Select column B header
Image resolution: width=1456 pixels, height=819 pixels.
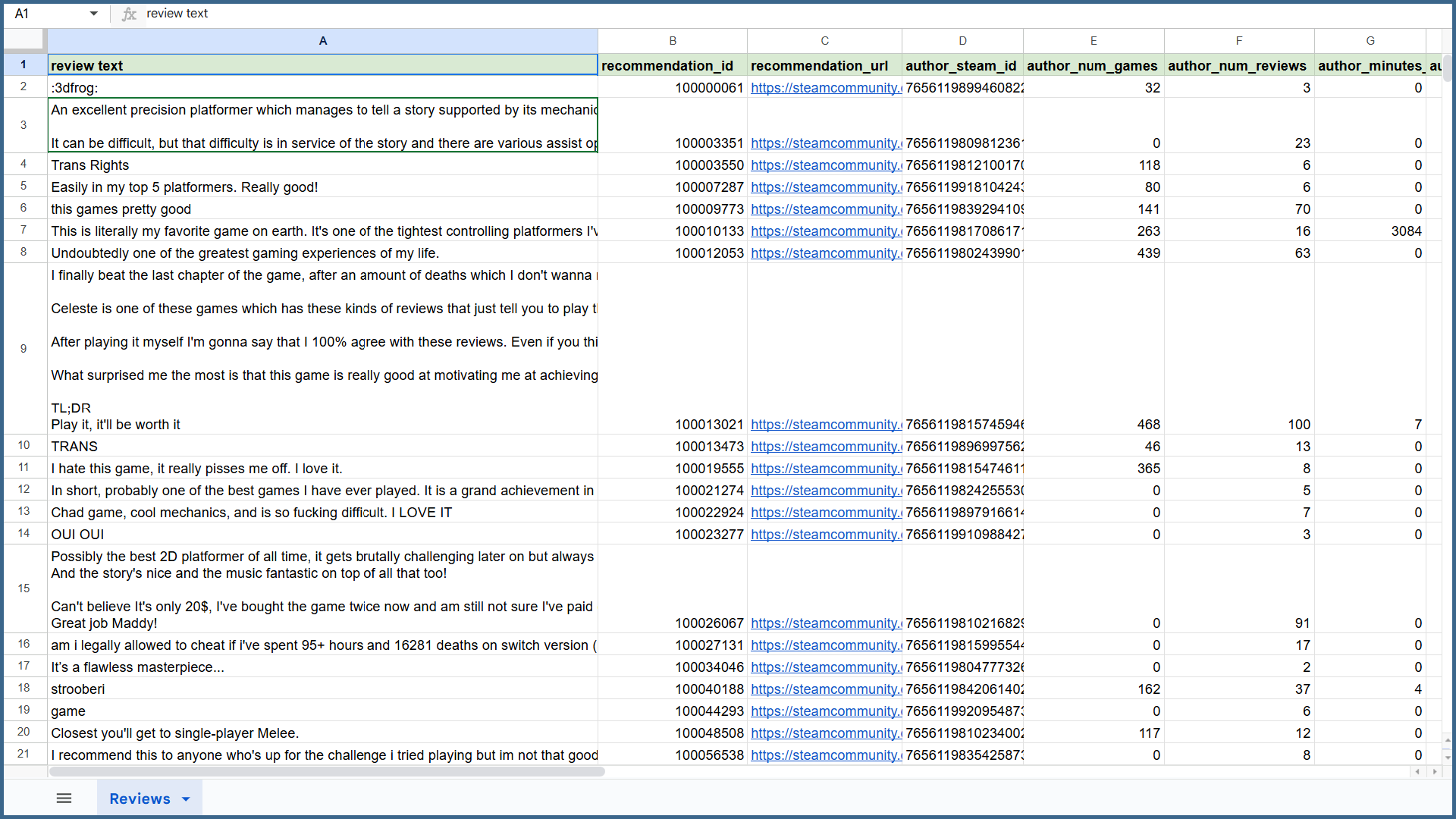point(672,41)
